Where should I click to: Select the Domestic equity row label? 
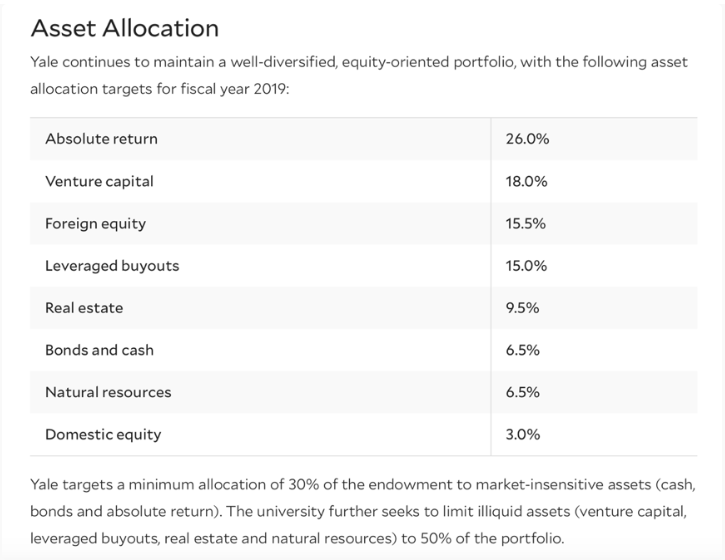tap(103, 434)
